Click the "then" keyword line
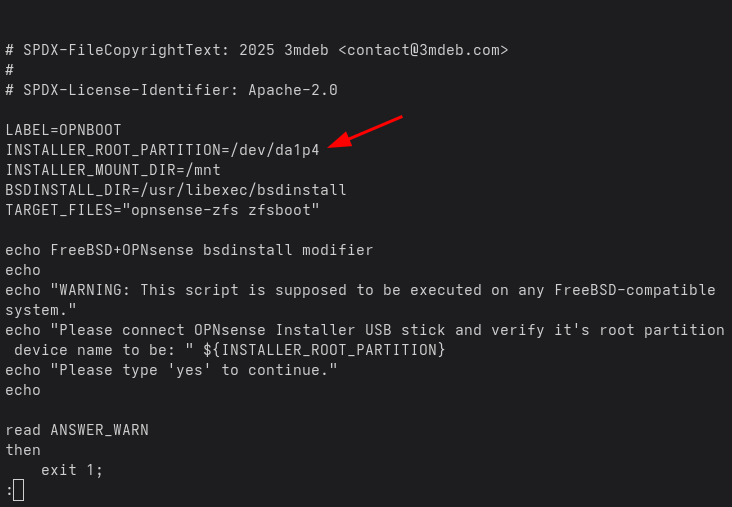Screen dimensions: 732x507 point(23,450)
